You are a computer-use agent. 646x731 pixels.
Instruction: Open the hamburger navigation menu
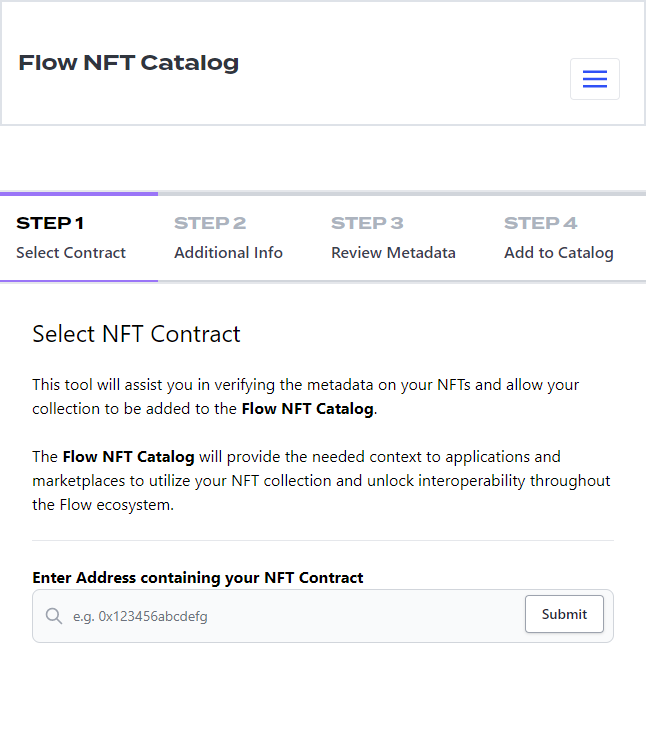tap(595, 80)
